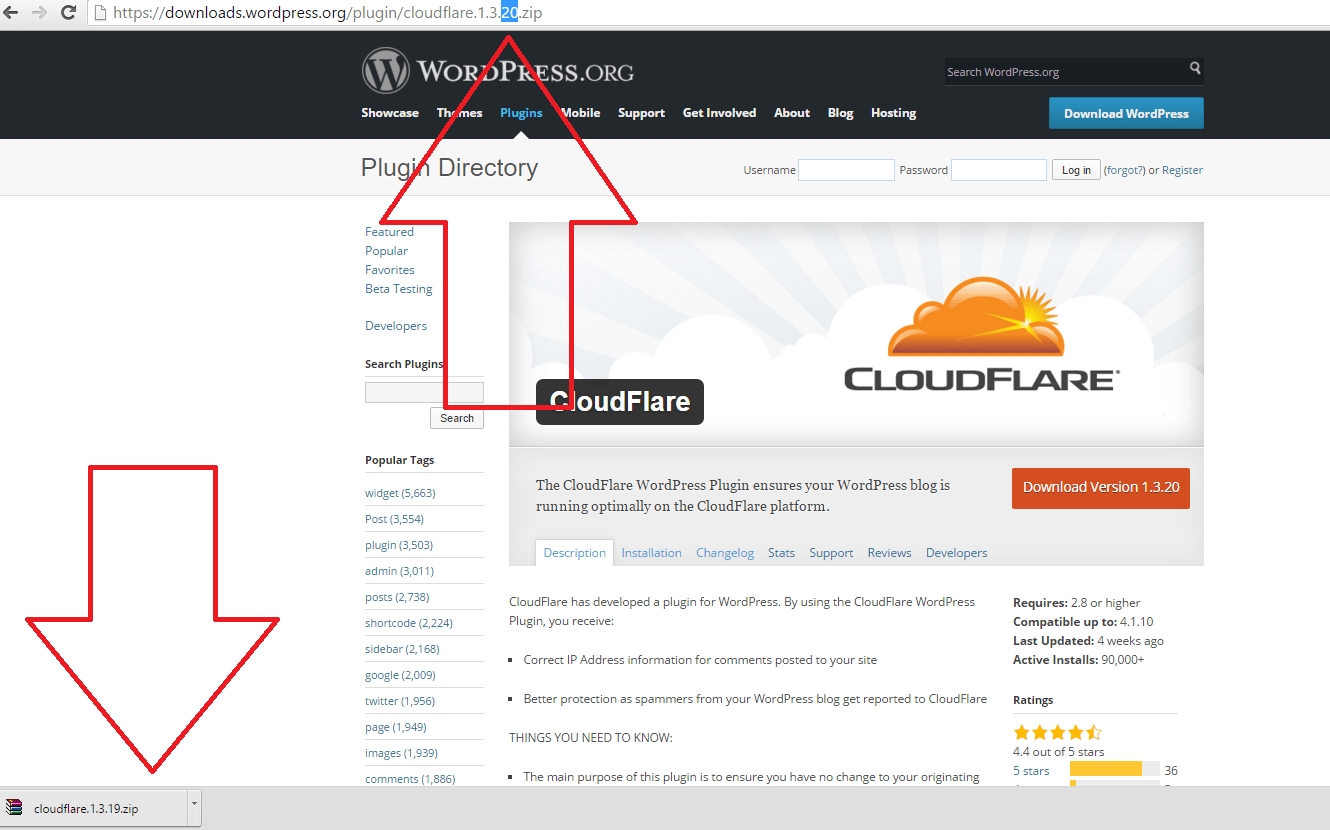Go to the Blog menu item
The image size is (1330, 830).
coord(840,113)
